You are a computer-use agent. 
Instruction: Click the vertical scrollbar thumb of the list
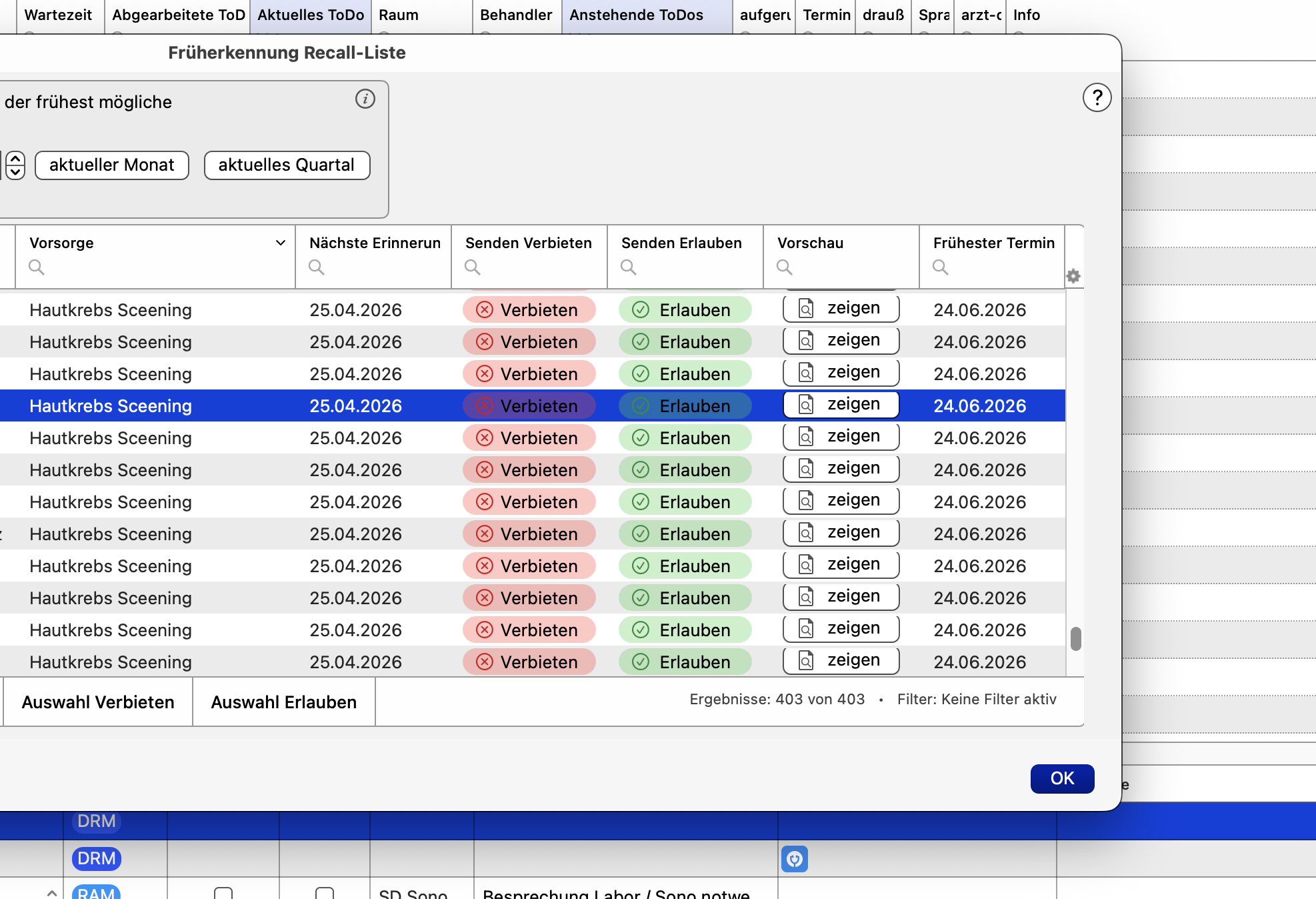[x=1075, y=638]
